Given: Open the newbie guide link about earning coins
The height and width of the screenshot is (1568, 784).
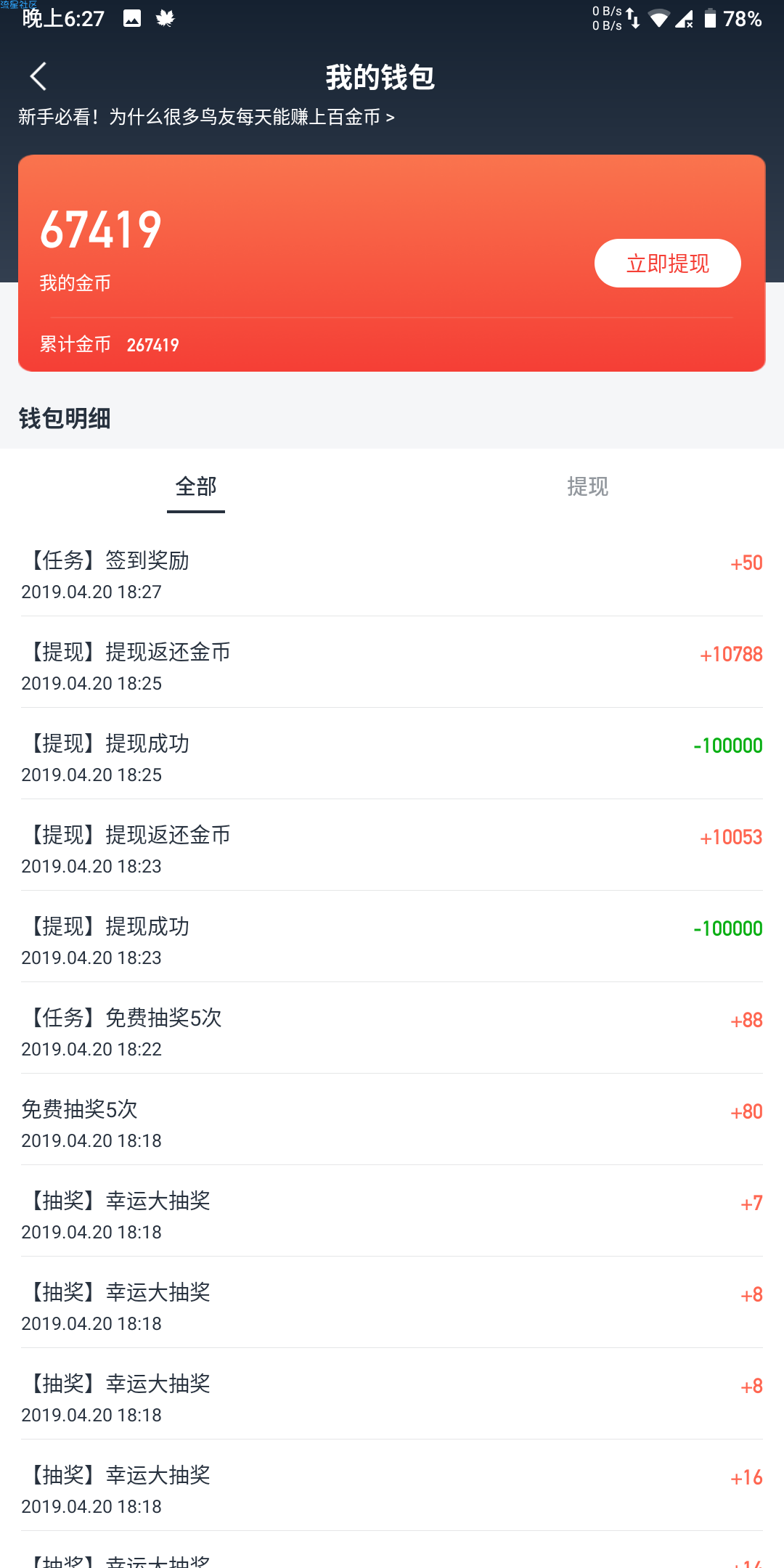Looking at the screenshot, I should [206, 117].
